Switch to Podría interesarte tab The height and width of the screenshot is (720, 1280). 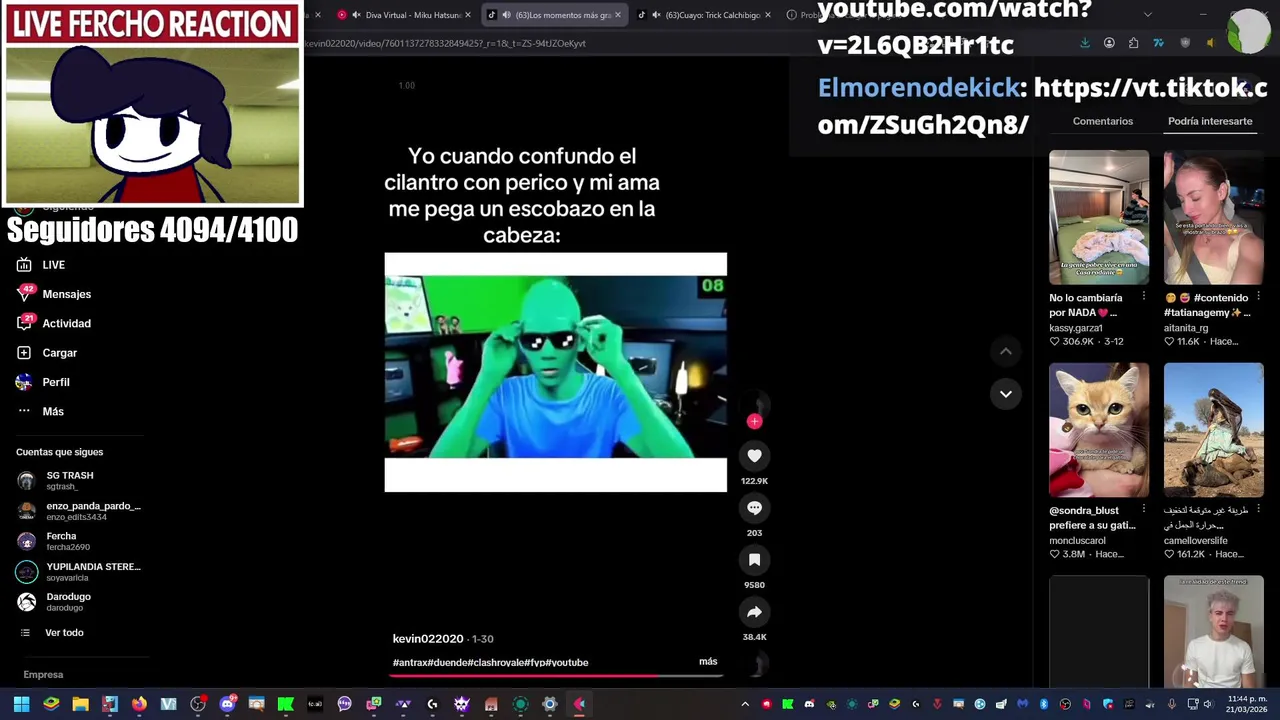click(1210, 121)
